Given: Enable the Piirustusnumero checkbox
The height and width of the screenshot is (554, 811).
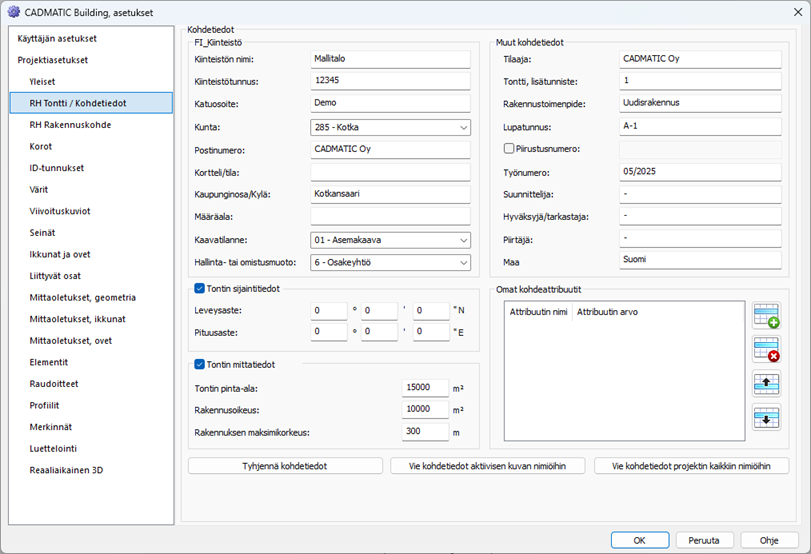Looking at the screenshot, I should pyautogui.click(x=509, y=149).
